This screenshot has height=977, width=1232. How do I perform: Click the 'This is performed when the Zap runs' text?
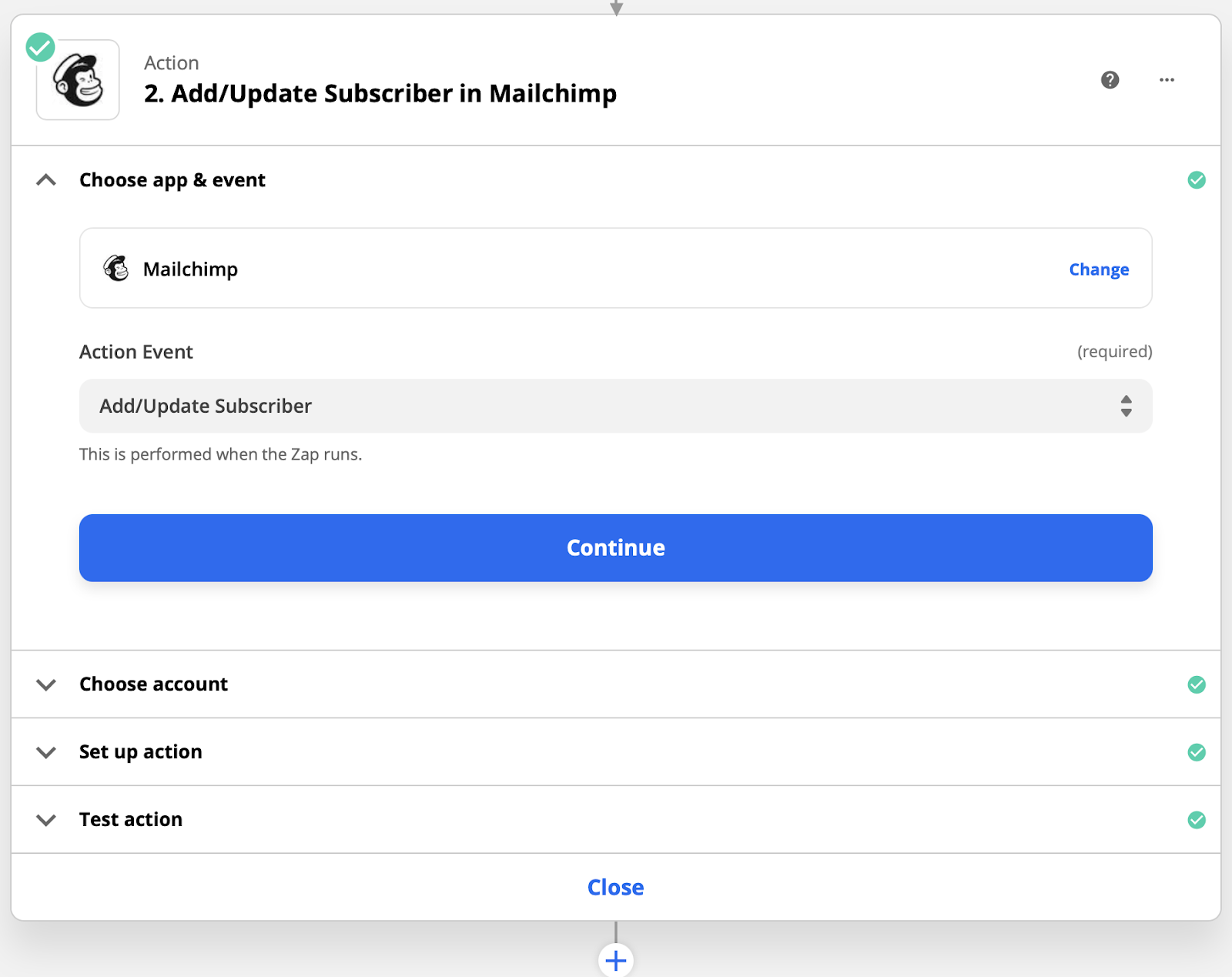pos(220,454)
